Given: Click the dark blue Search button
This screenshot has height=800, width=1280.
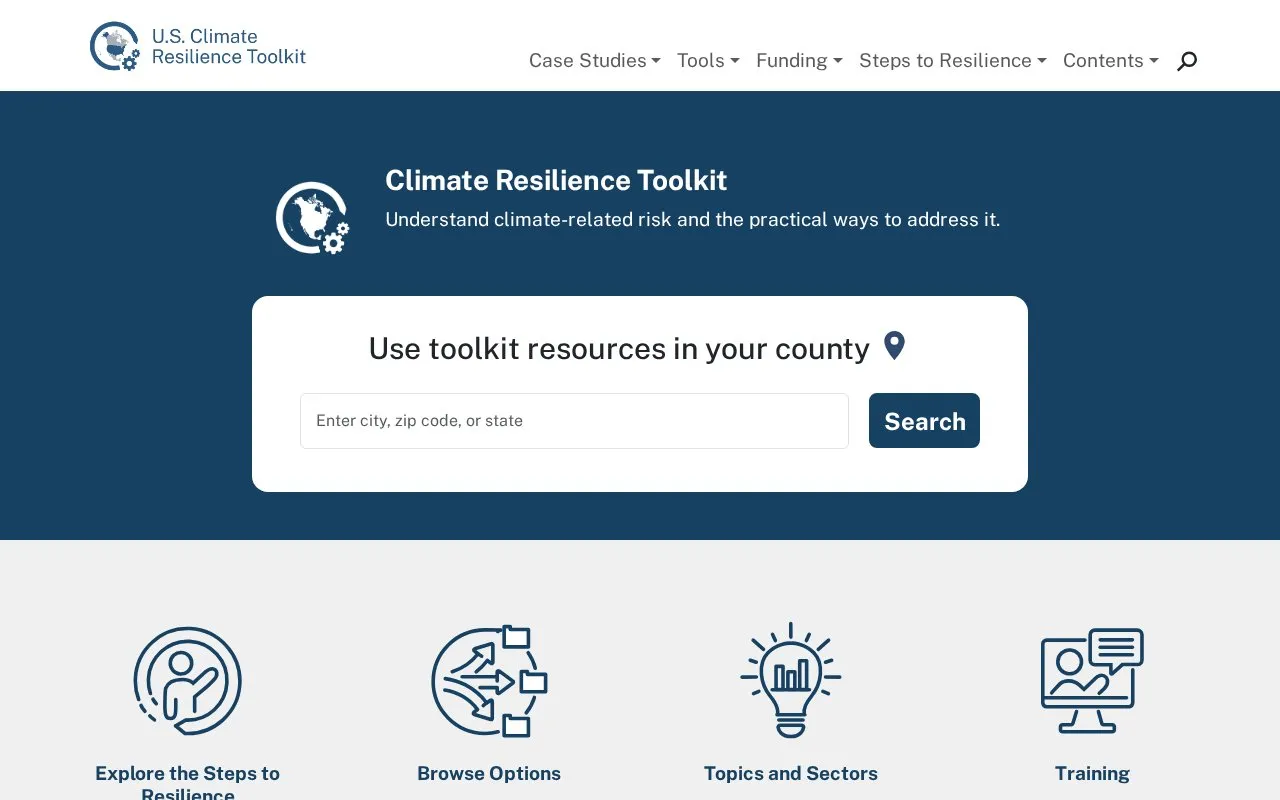Looking at the screenshot, I should point(924,421).
